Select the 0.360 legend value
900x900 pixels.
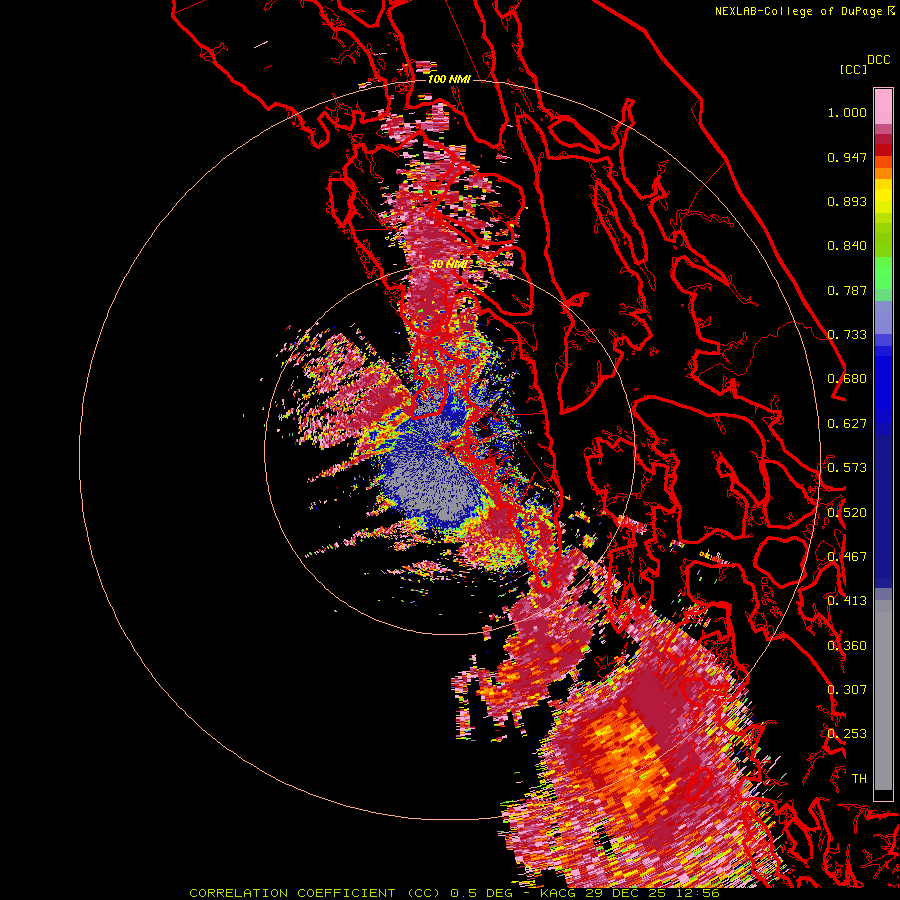click(847, 645)
